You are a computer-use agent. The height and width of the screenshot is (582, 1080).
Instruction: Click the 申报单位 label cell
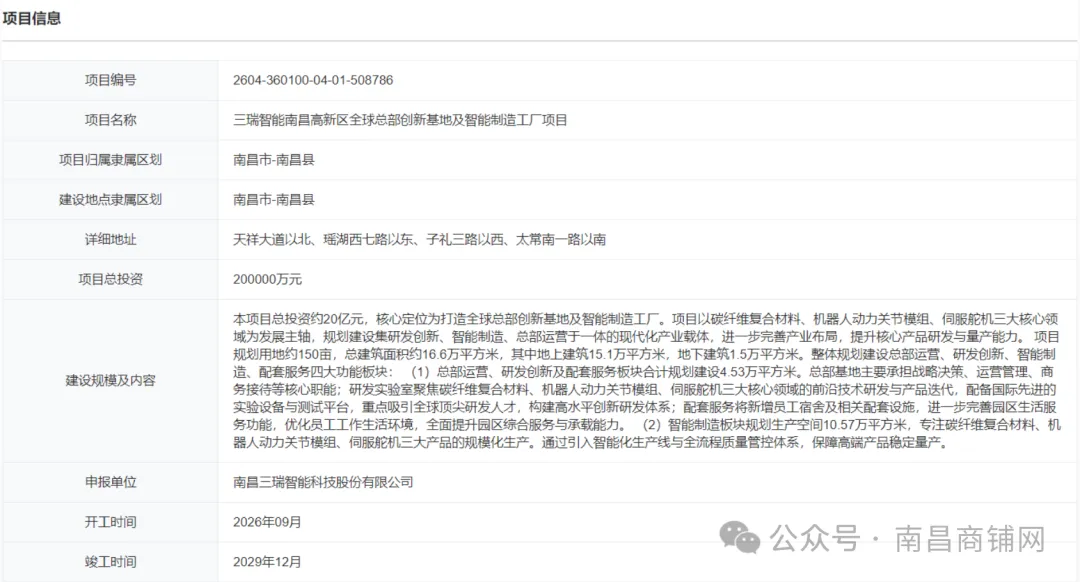tap(110, 482)
